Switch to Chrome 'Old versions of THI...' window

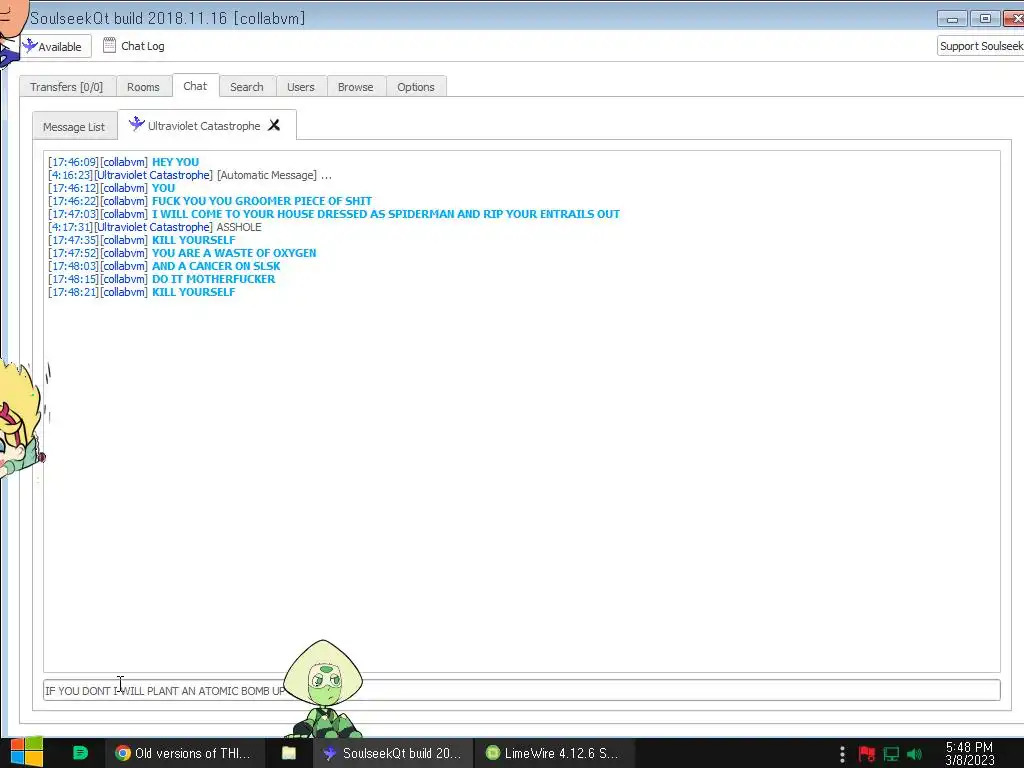(x=185, y=753)
